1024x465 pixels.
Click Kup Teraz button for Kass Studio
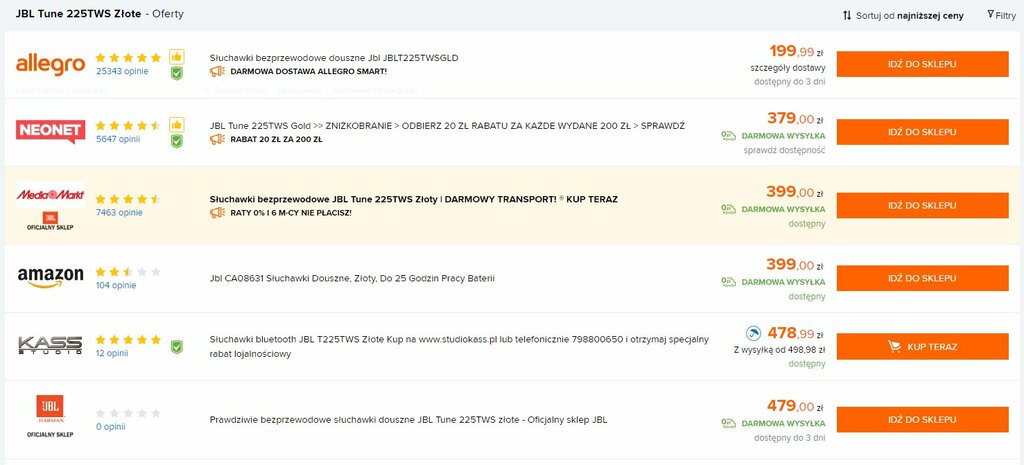tap(922, 347)
